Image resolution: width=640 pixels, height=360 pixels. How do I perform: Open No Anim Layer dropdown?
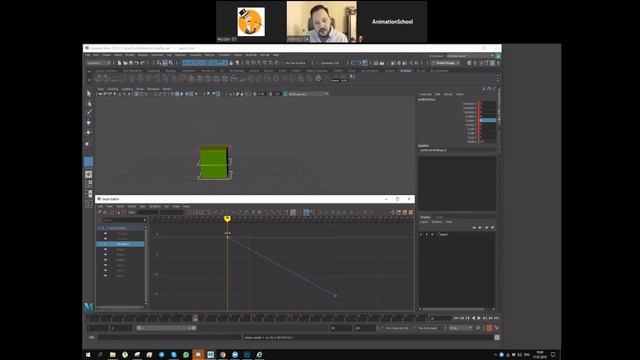(x=429, y=328)
